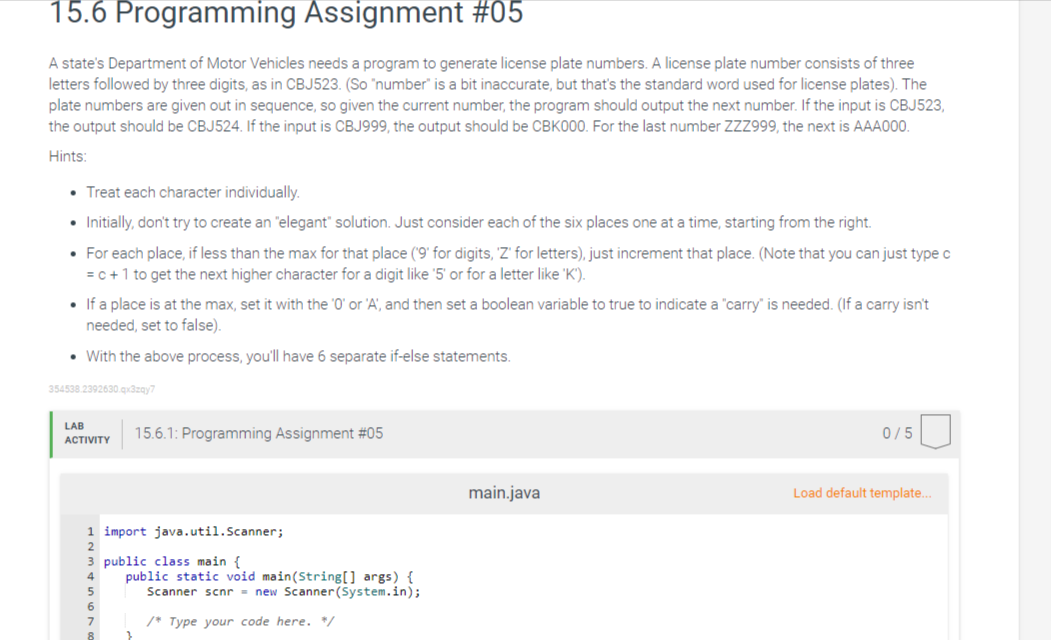The image size is (1051, 640).
Task: Click the Type your code here comment
Action: point(240,622)
